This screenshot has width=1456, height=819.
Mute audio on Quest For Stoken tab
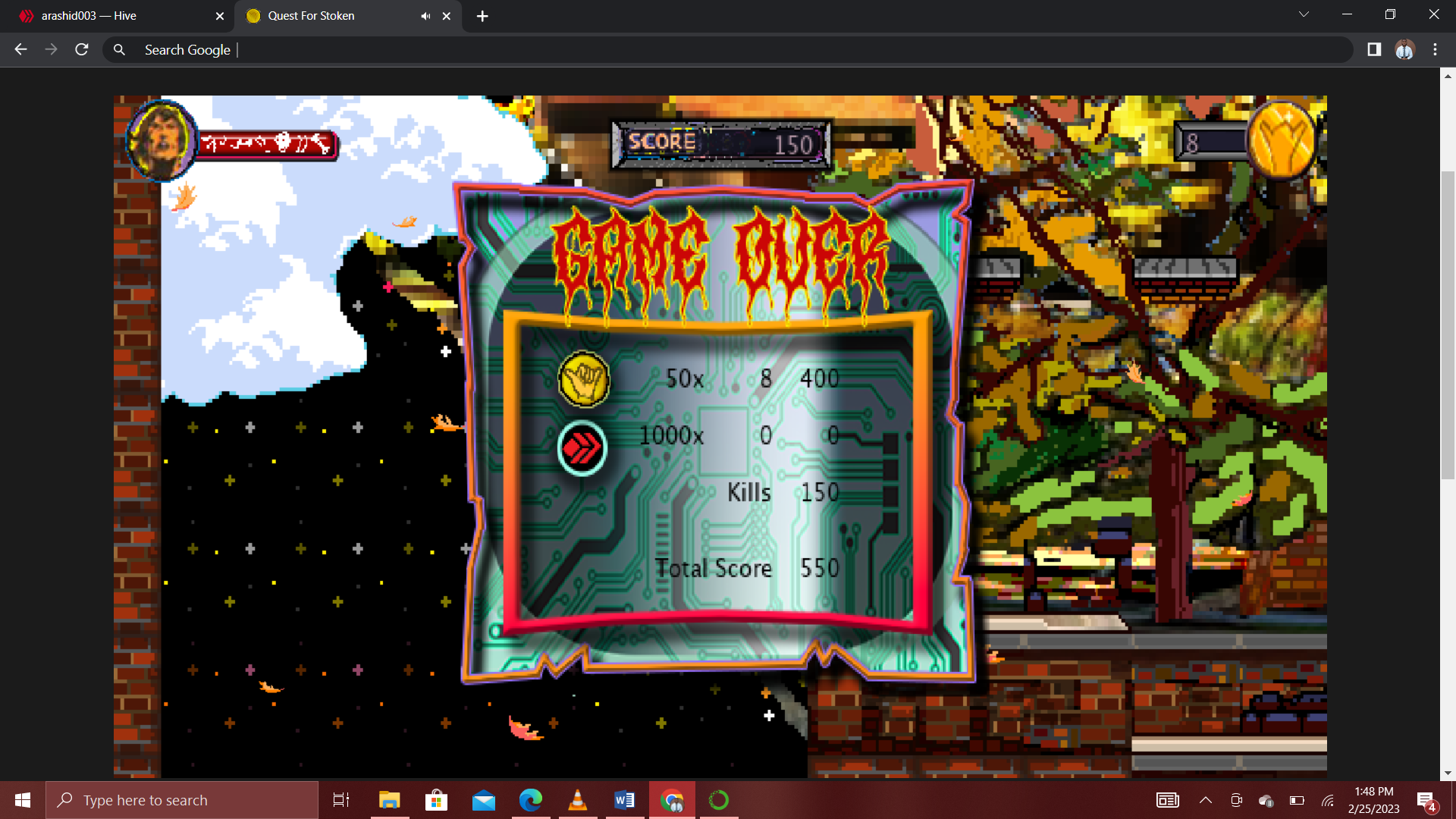point(425,16)
